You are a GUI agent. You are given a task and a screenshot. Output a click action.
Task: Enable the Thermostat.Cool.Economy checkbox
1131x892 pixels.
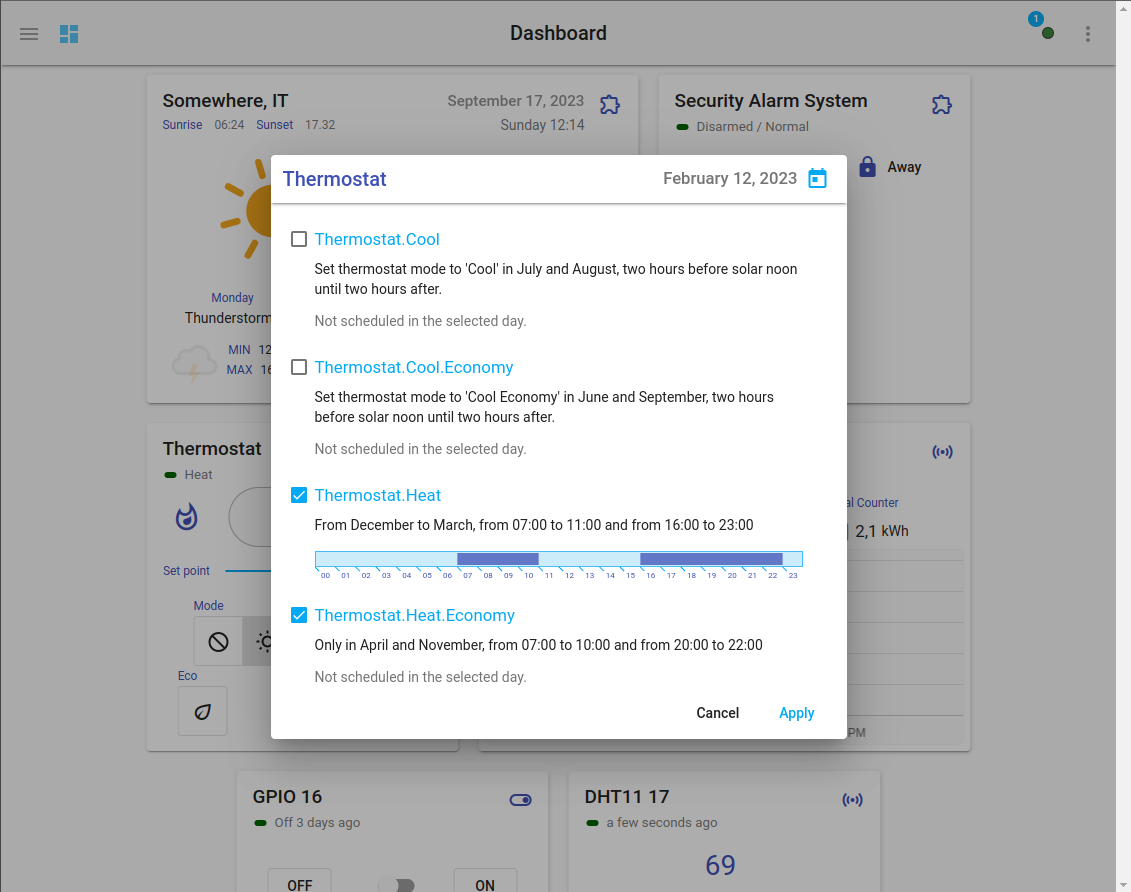299,367
